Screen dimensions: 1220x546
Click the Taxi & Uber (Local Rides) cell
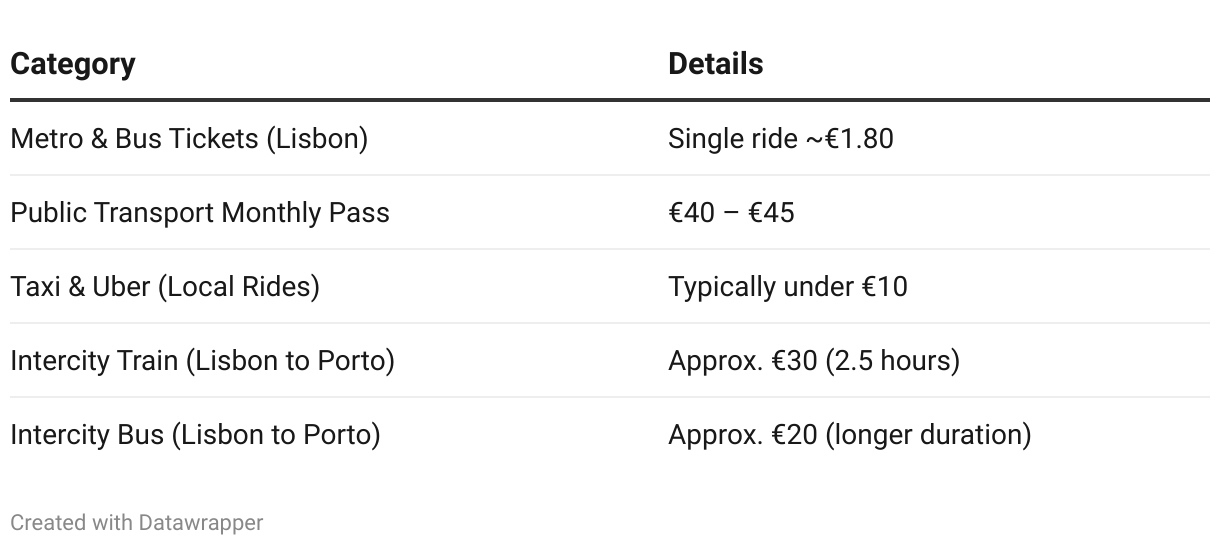pyautogui.click(x=165, y=286)
